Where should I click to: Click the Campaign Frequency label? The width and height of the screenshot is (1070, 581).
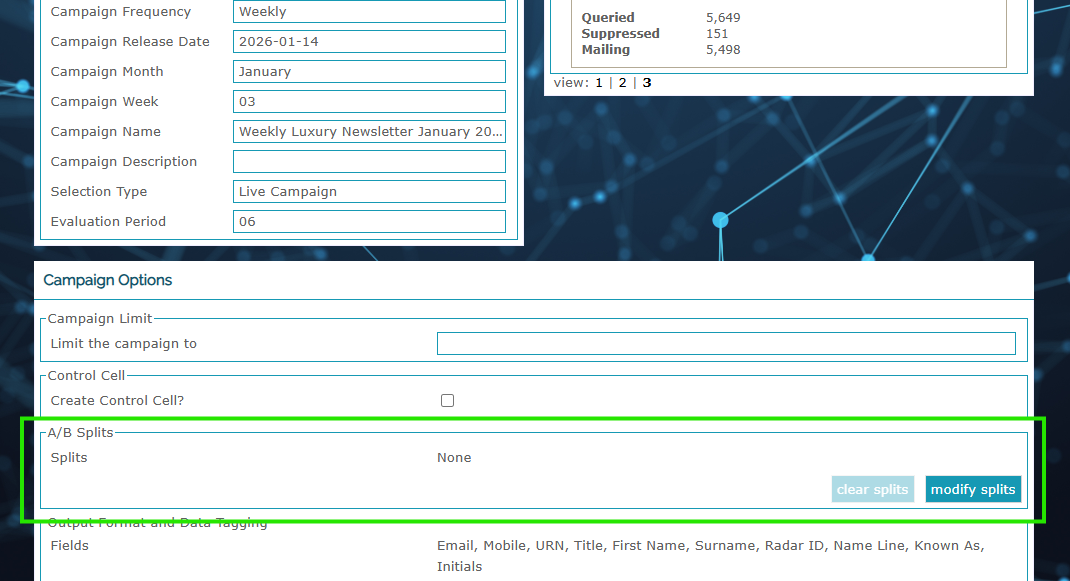121,12
